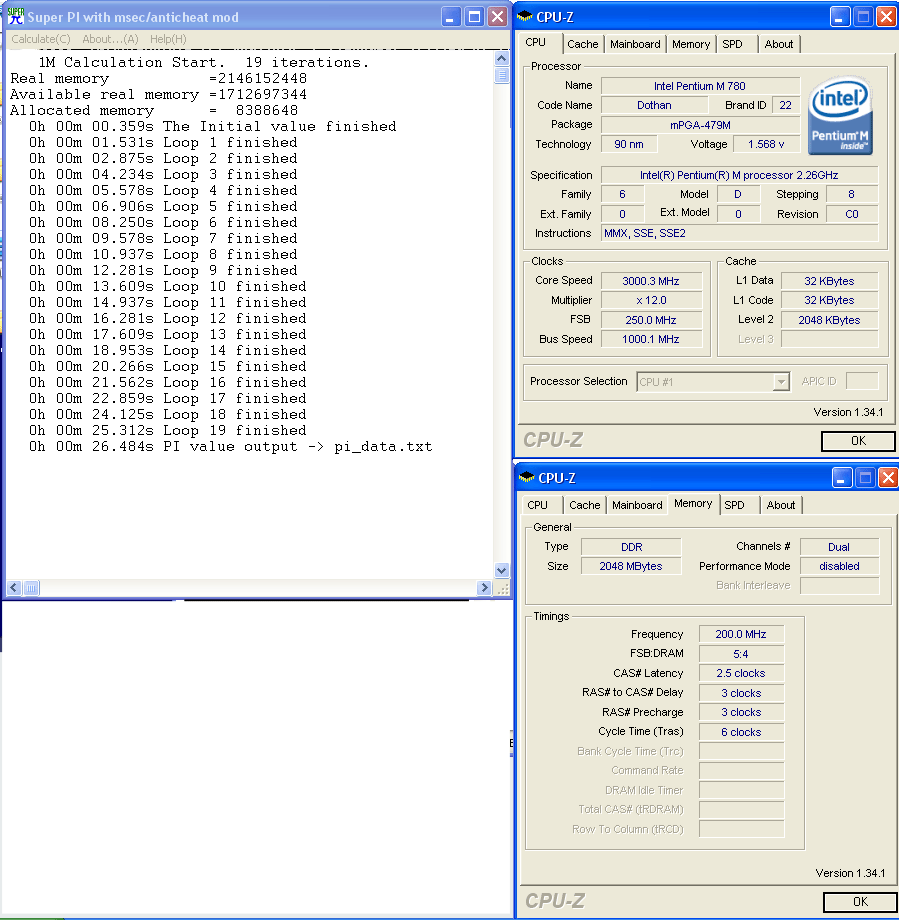Screen dimensions: 899x920
Task: Click the processor Name field 'Intel Pentium M 780'
Action: (699, 86)
